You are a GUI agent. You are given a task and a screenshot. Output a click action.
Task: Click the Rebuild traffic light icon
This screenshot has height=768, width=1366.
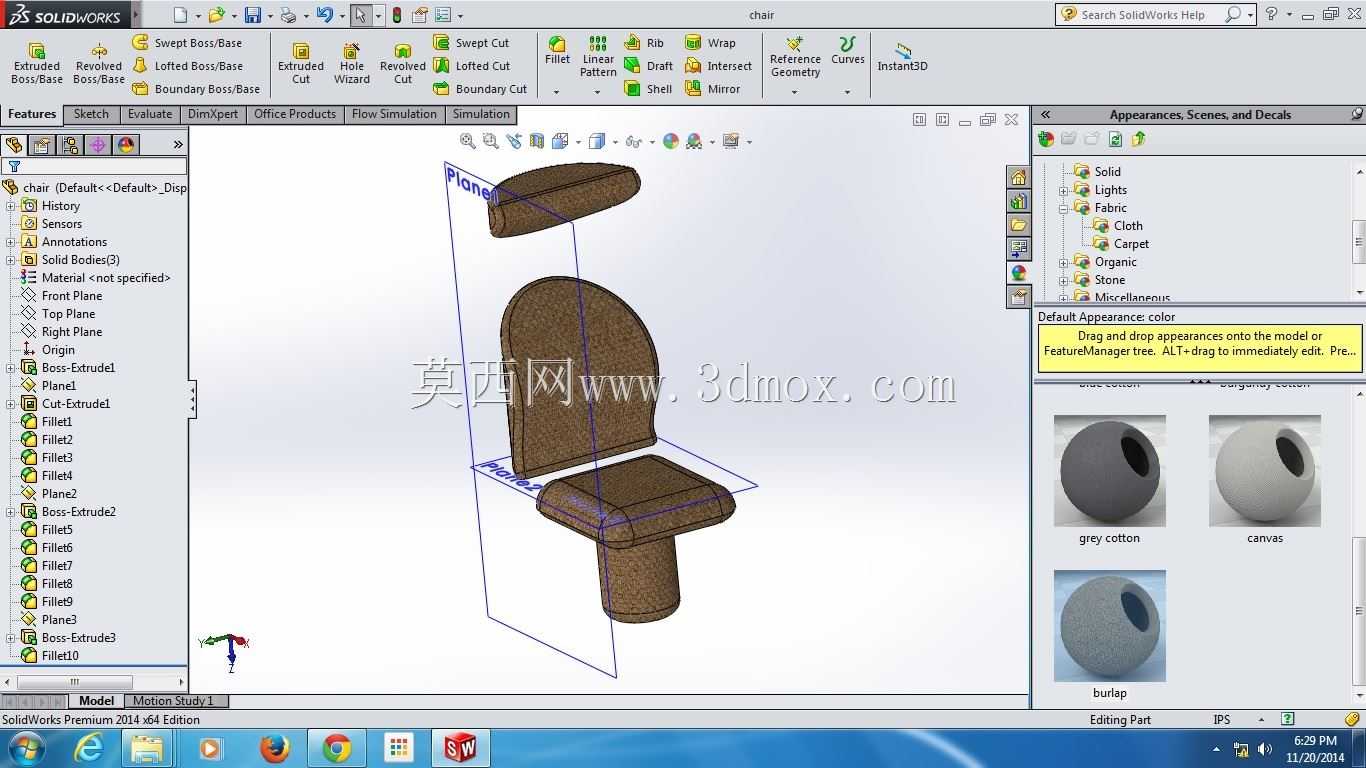(397, 15)
